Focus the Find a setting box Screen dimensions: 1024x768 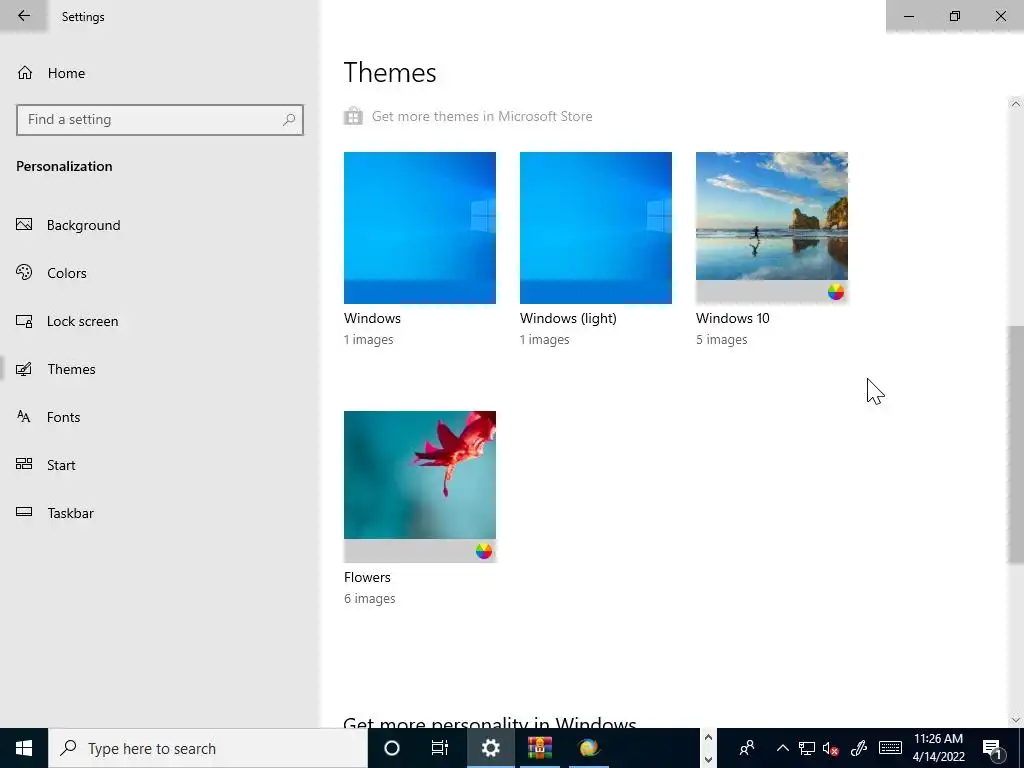[x=160, y=120]
